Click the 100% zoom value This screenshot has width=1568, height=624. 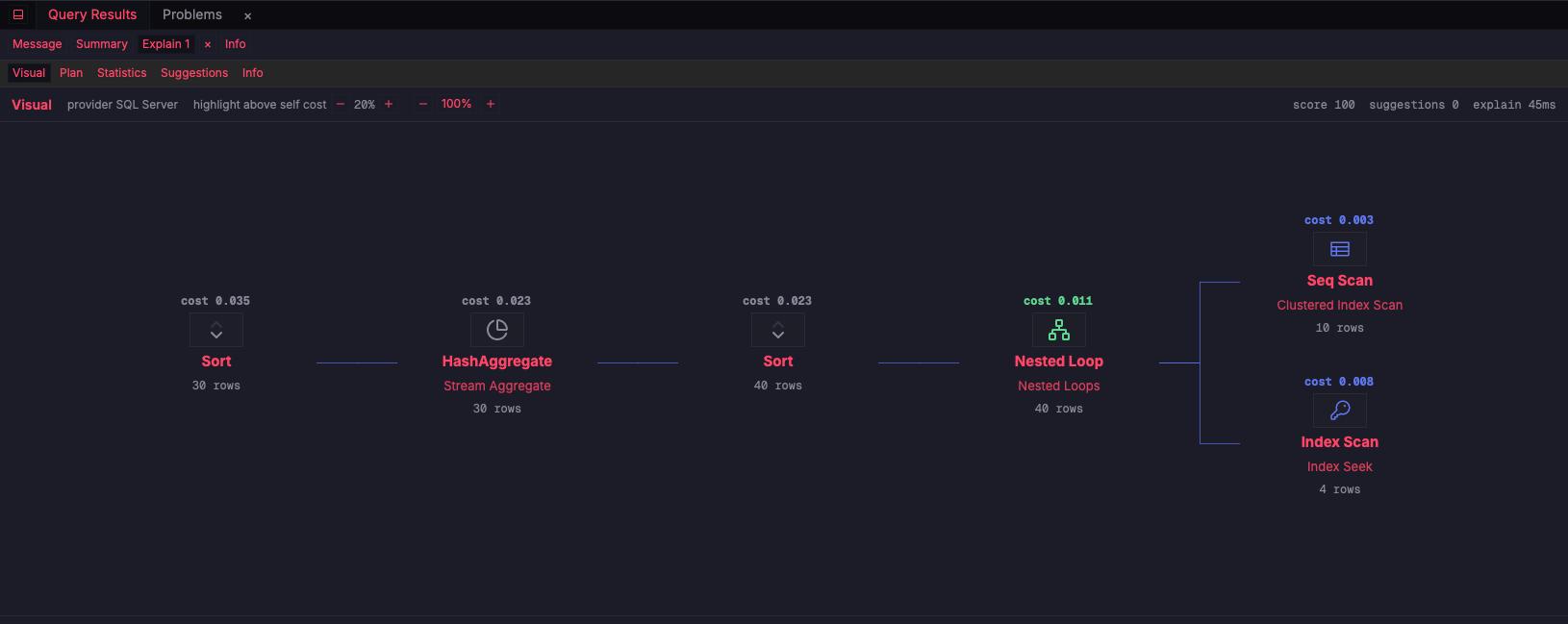point(457,104)
